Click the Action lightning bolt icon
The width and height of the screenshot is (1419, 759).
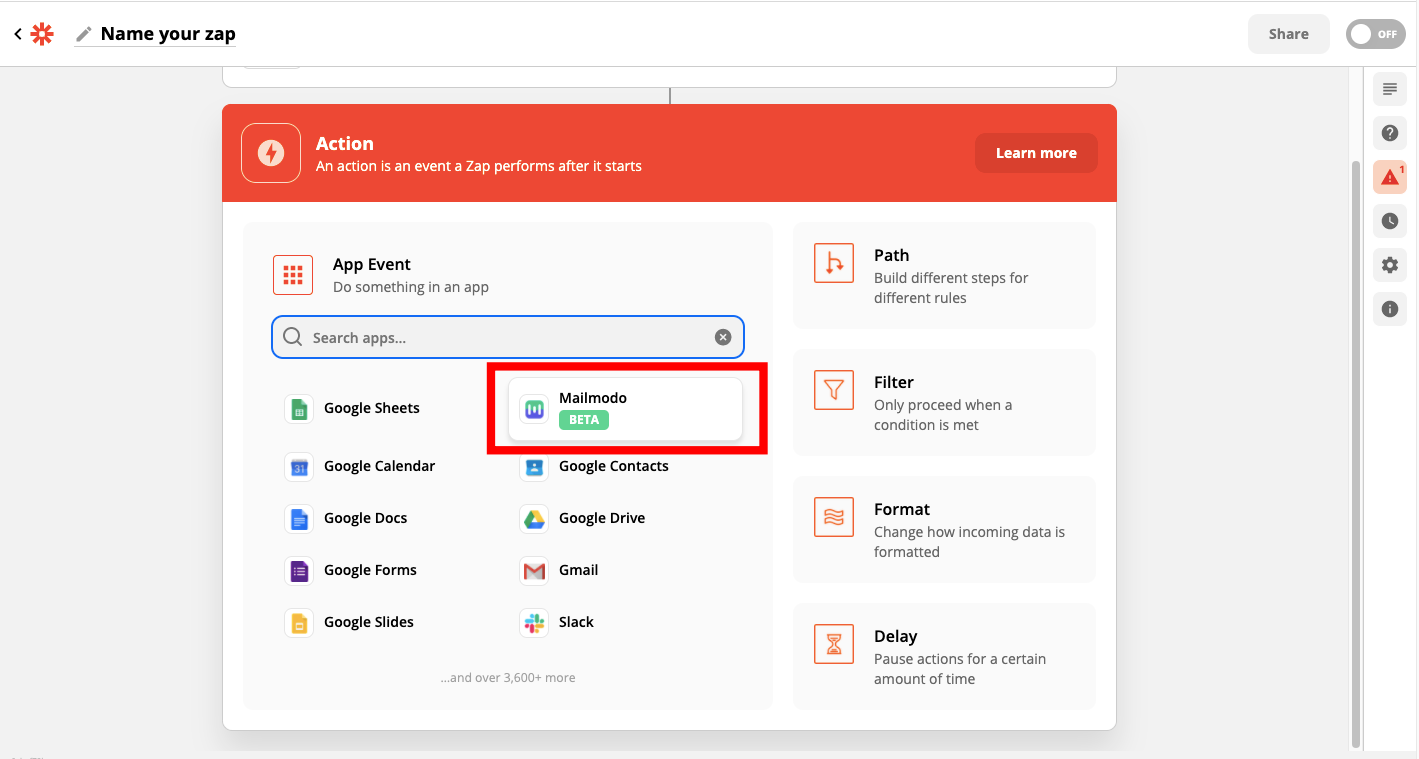[x=271, y=153]
